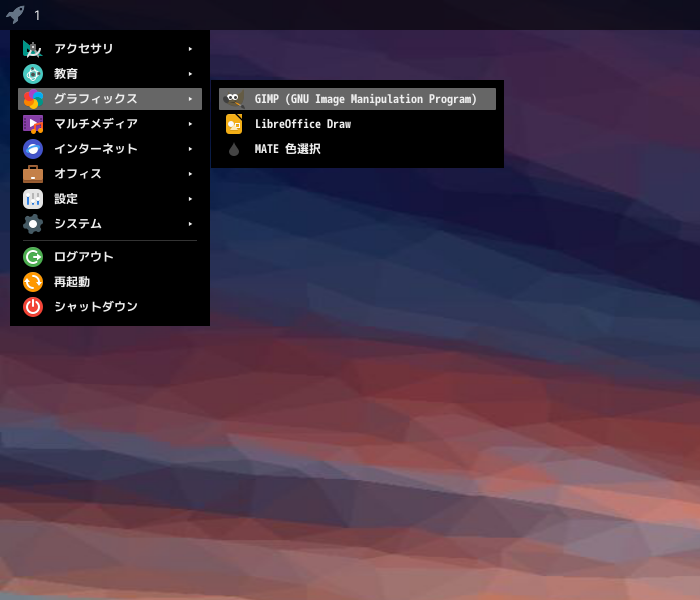Click the green ログアウト icon
Screen dimensions: 700x600
[x=33, y=257]
